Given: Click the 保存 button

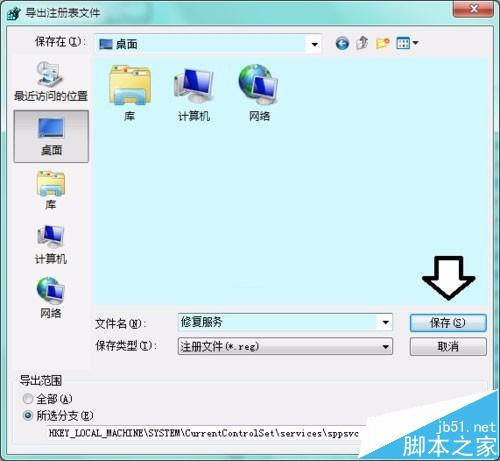Looking at the screenshot, I should (x=448, y=323).
